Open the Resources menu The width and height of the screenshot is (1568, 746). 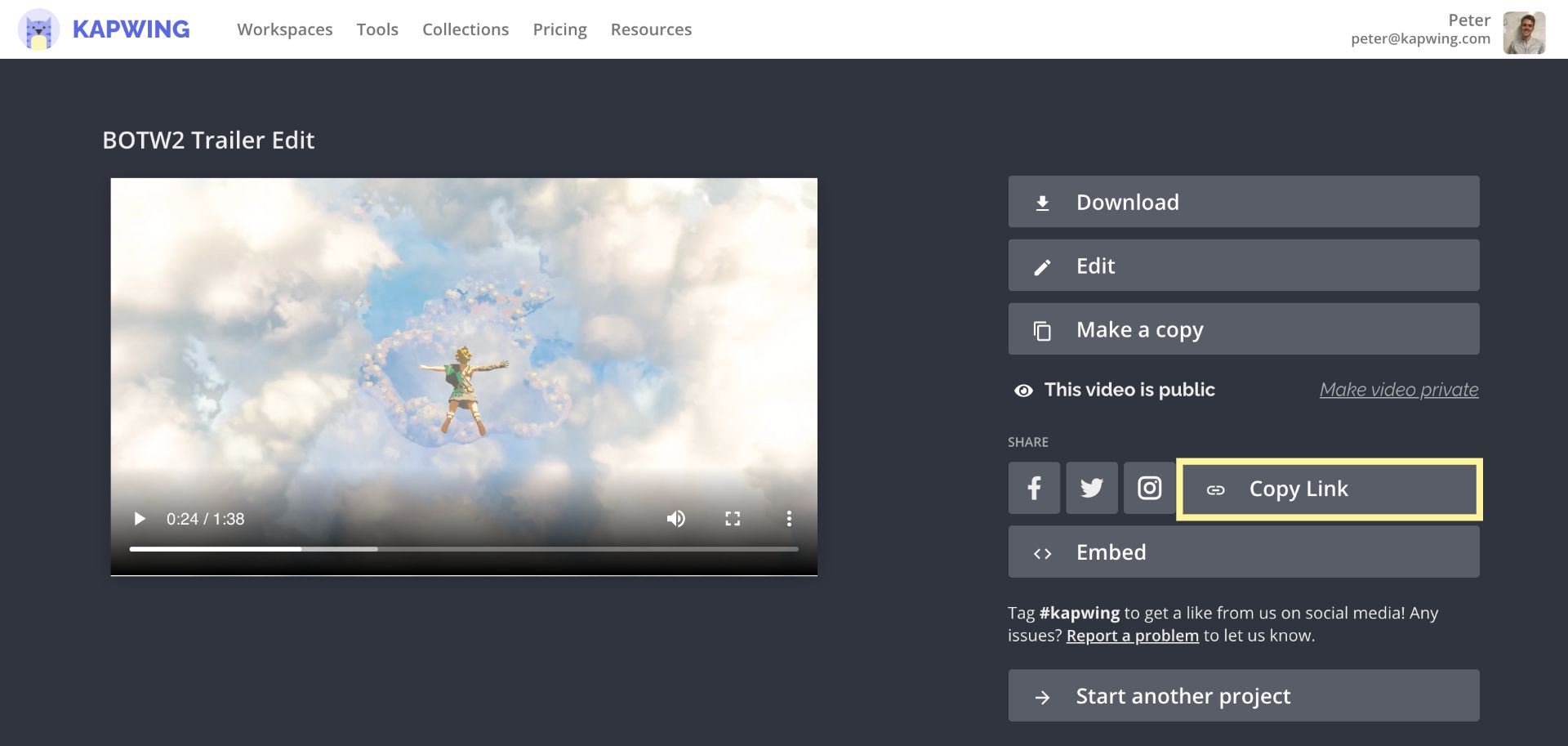(x=651, y=29)
